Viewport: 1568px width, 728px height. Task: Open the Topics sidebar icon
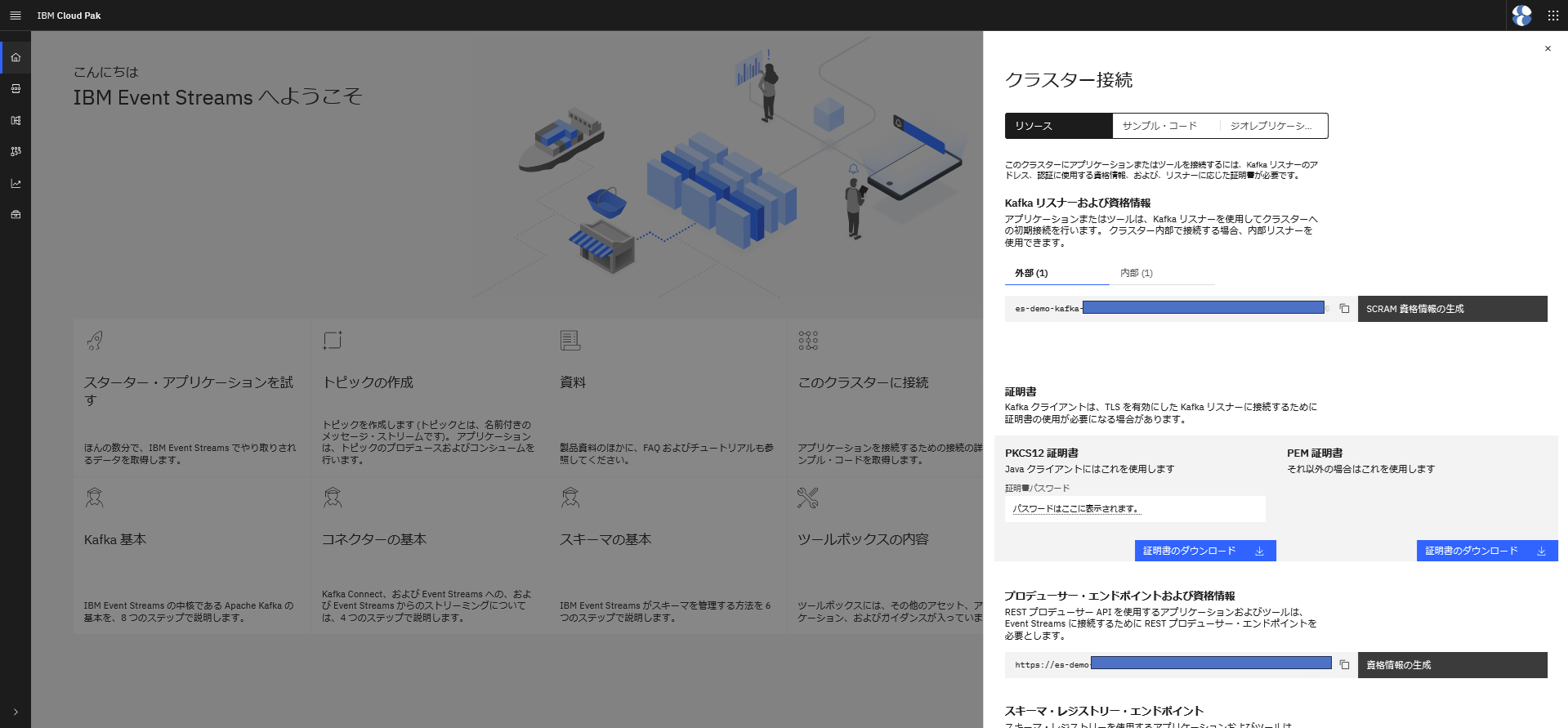[16, 88]
